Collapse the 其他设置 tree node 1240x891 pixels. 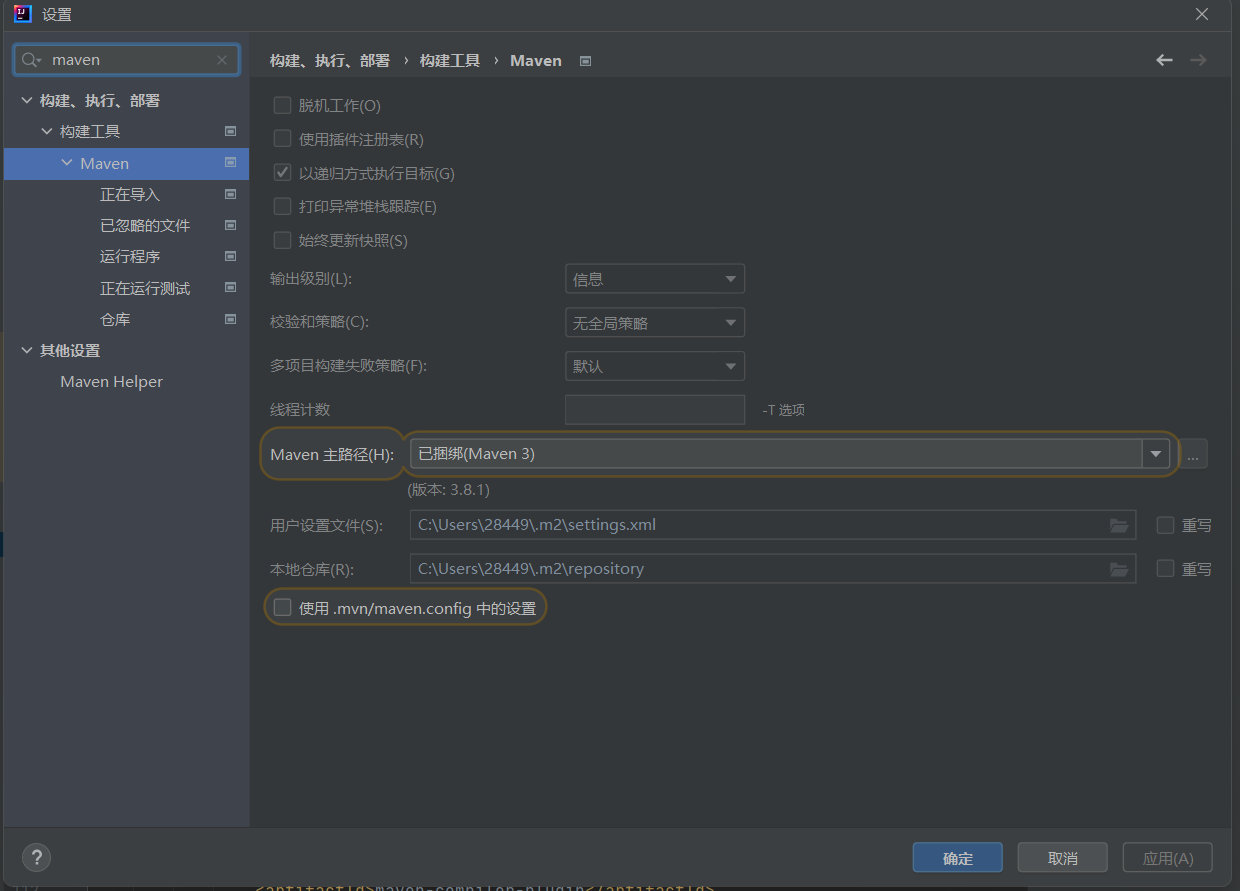click(27, 351)
